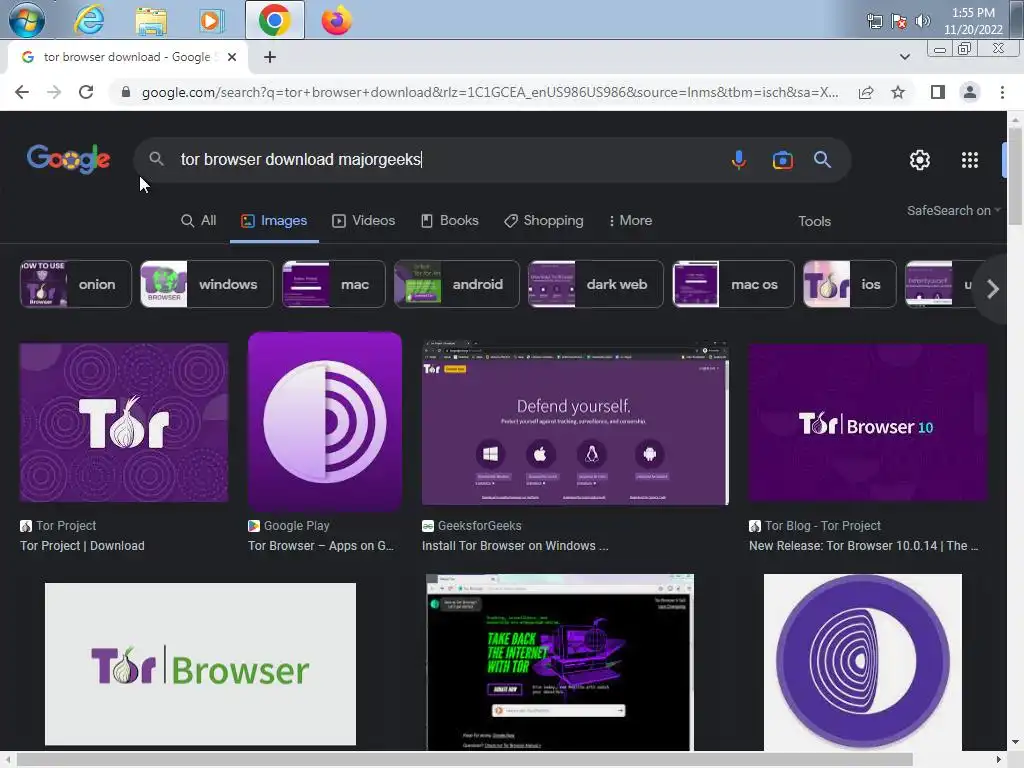Share this page using the share icon
The height and width of the screenshot is (768, 1024).
pos(866,92)
